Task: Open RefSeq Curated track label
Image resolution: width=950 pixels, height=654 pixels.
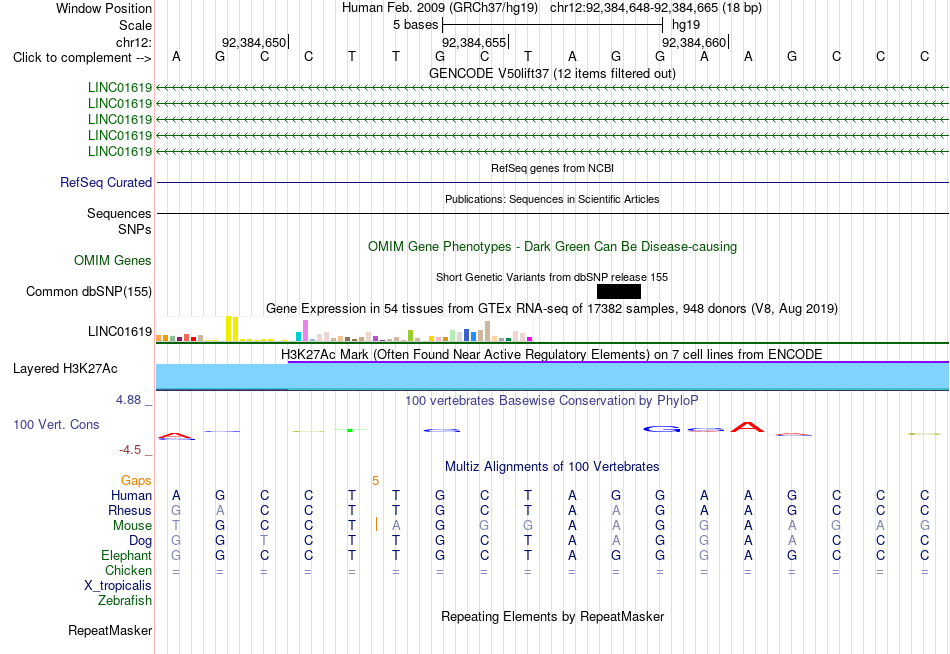Action: pos(106,182)
